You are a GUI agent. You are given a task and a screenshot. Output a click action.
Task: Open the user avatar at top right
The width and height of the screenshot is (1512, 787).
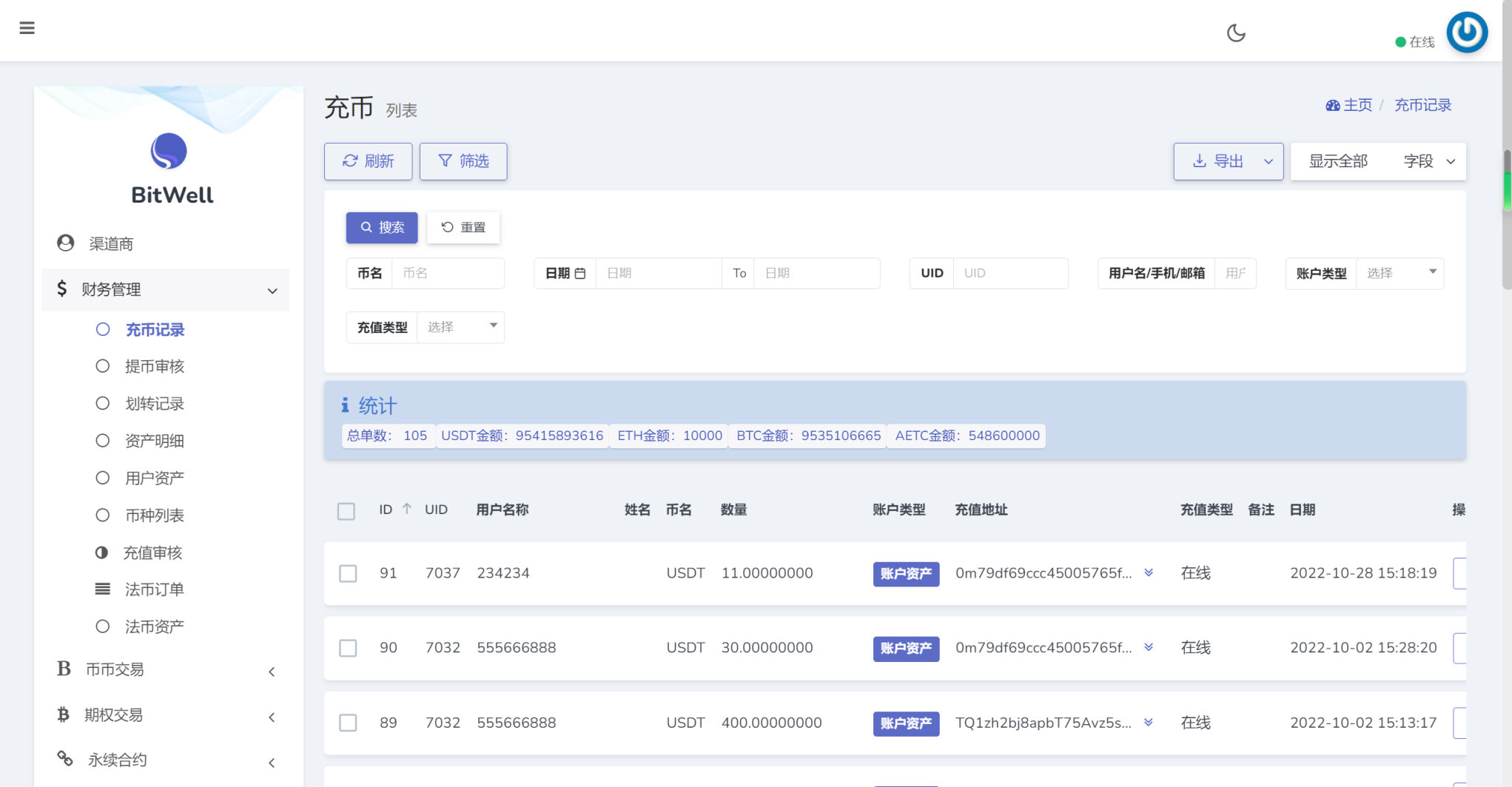1467,32
